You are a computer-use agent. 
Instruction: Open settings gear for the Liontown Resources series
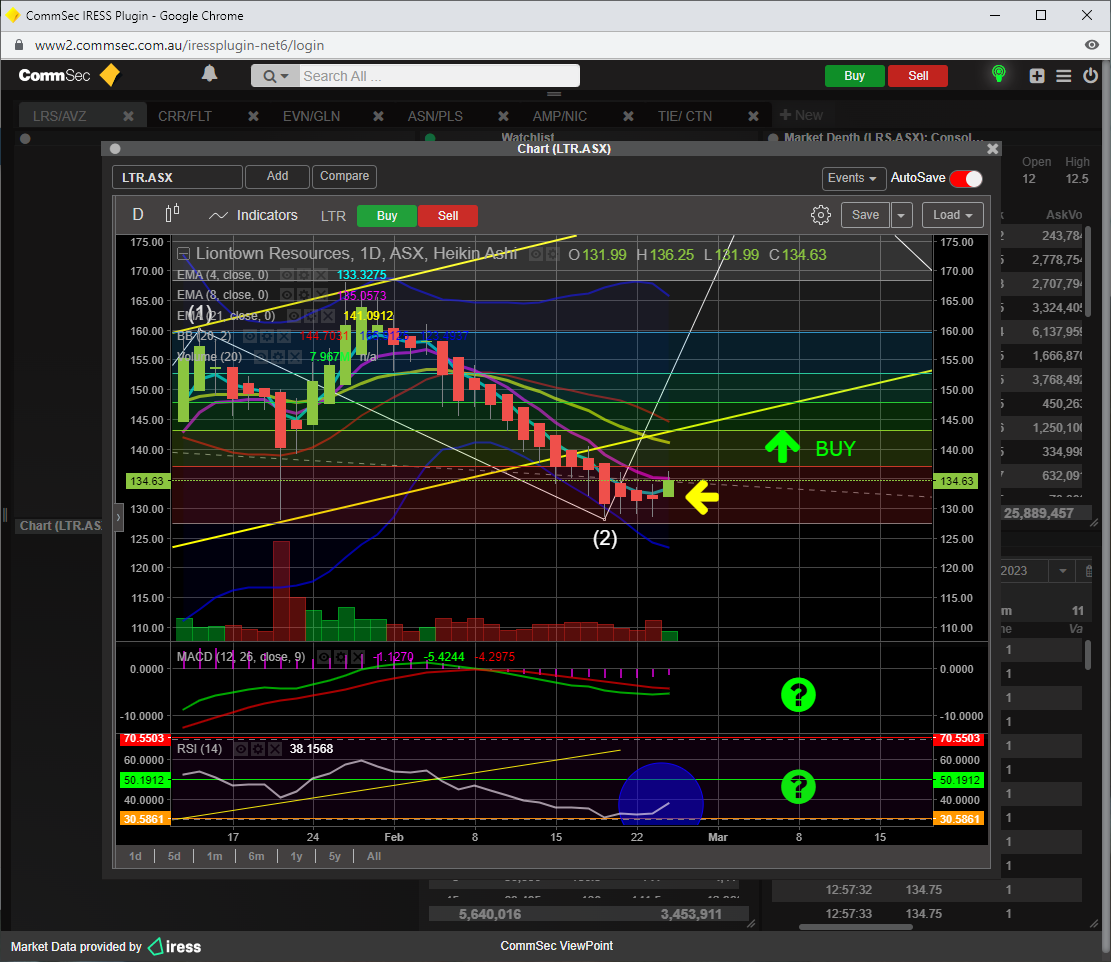[x=553, y=254]
